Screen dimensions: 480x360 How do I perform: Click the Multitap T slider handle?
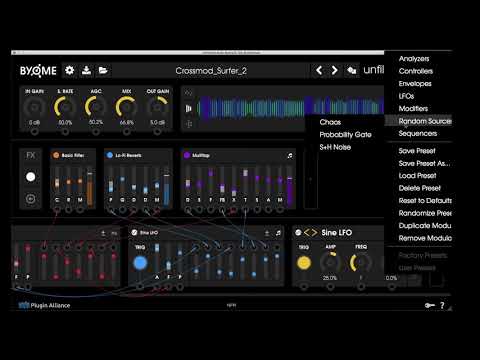(x=245, y=173)
